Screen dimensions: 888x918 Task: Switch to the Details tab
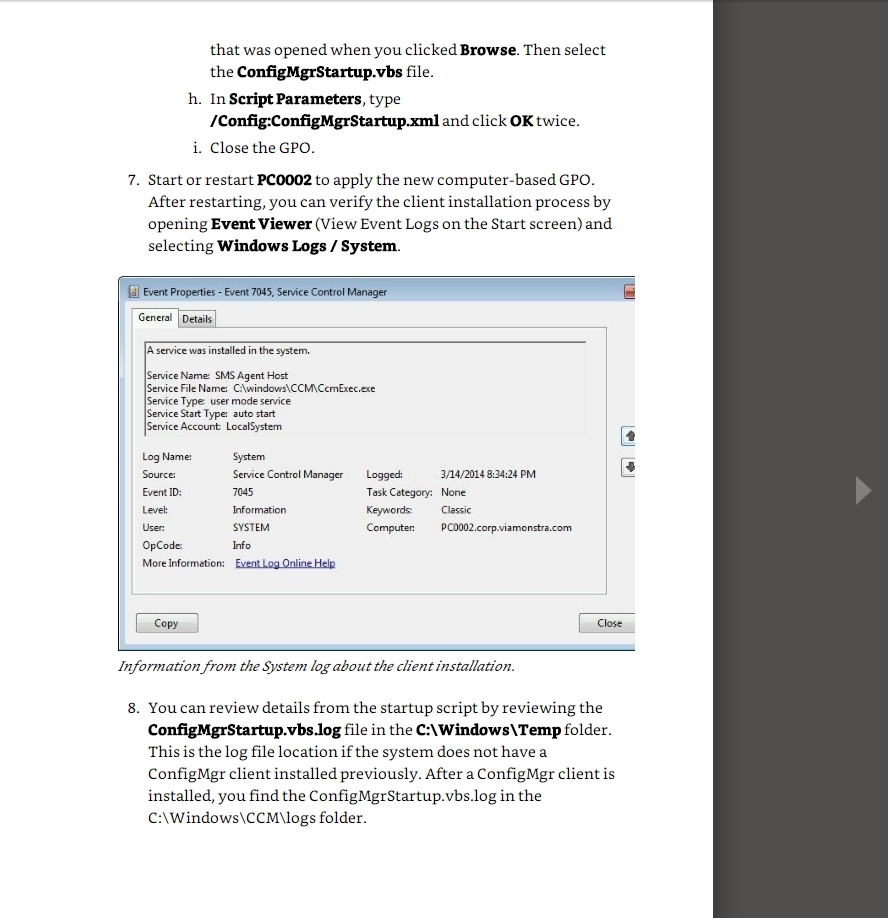(197, 319)
